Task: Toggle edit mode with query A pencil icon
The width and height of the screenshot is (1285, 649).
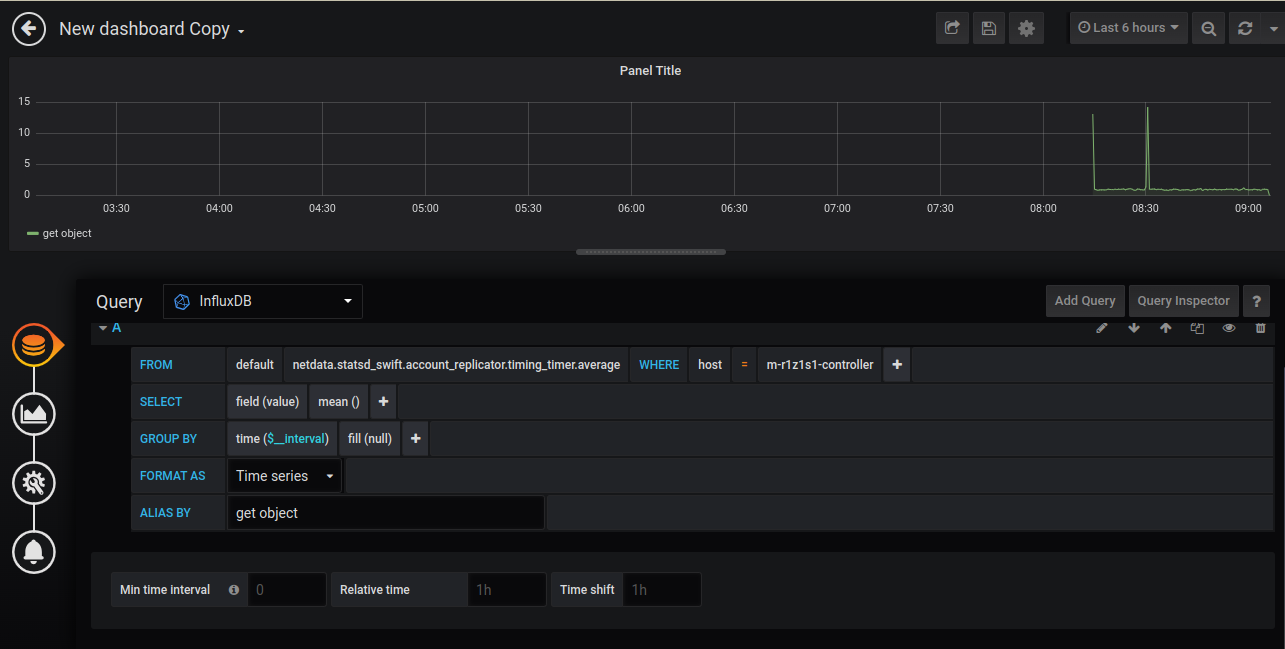Action: (1102, 328)
